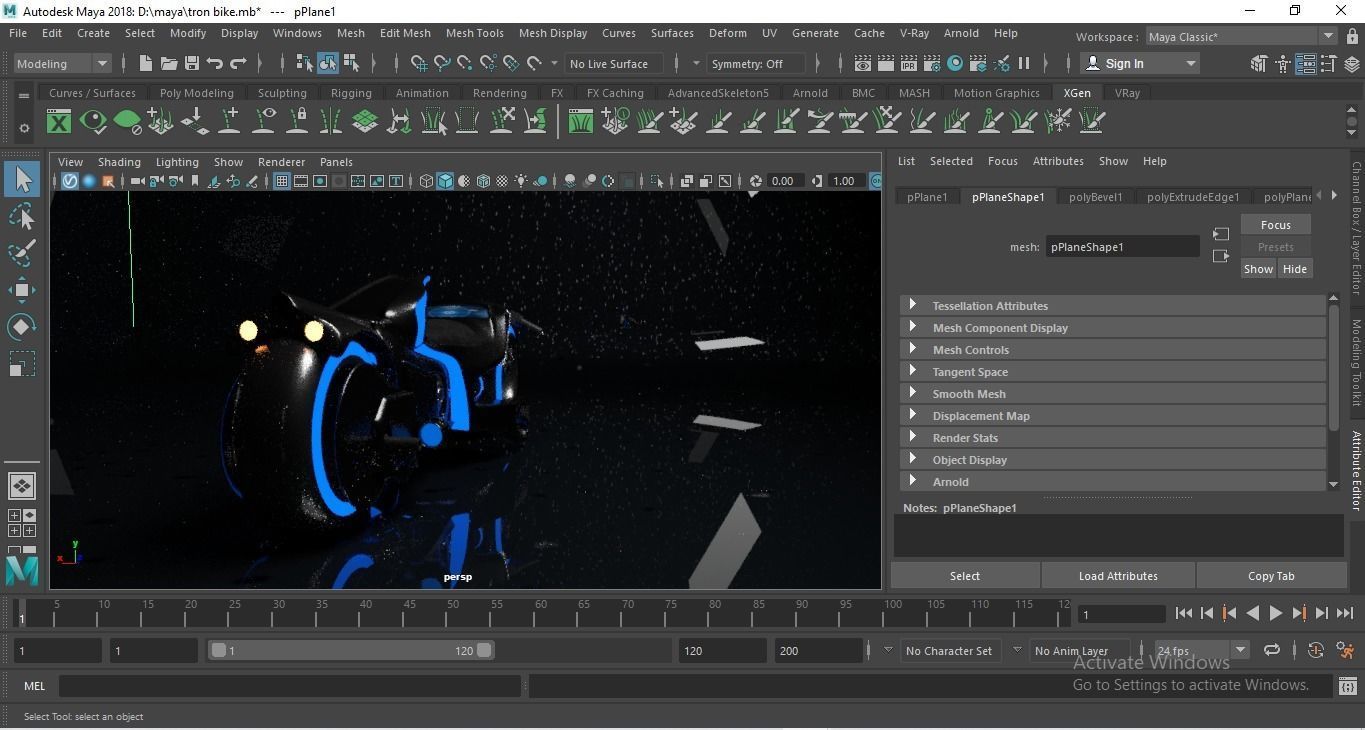Select the polyBevel1 attribute tab
Viewport: 1365px width, 730px height.
(1095, 197)
